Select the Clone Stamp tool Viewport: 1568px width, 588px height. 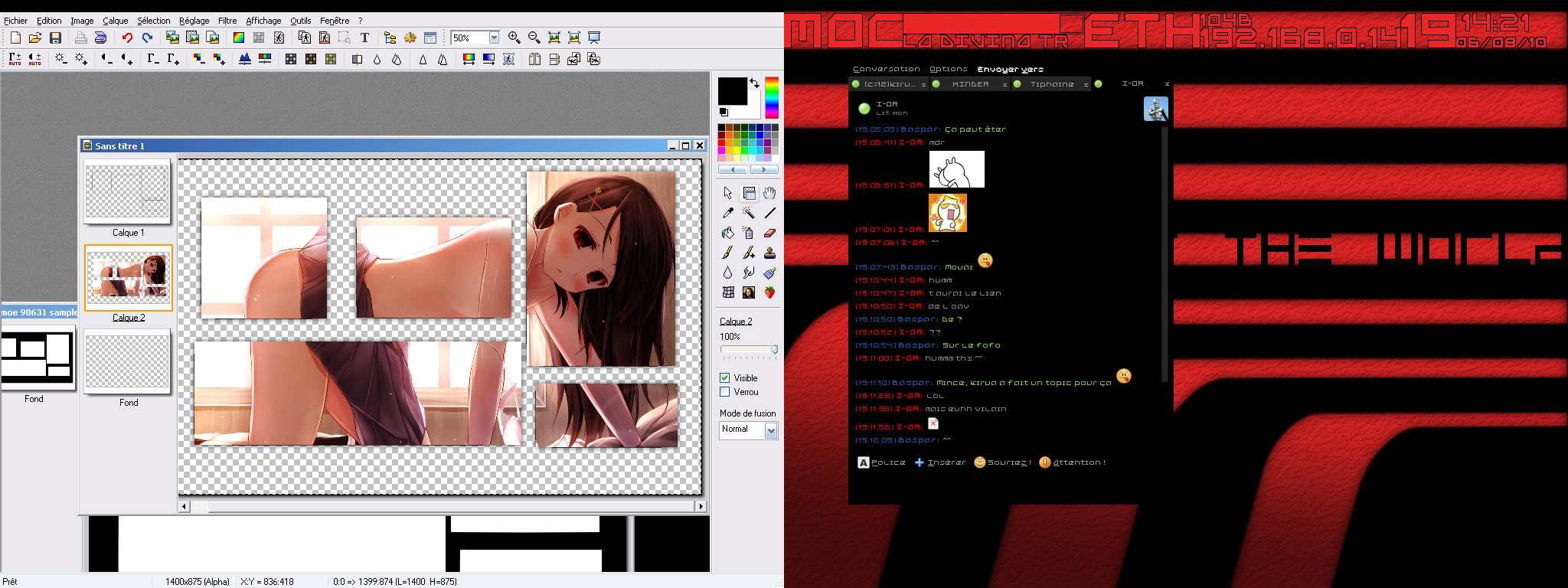[769, 253]
